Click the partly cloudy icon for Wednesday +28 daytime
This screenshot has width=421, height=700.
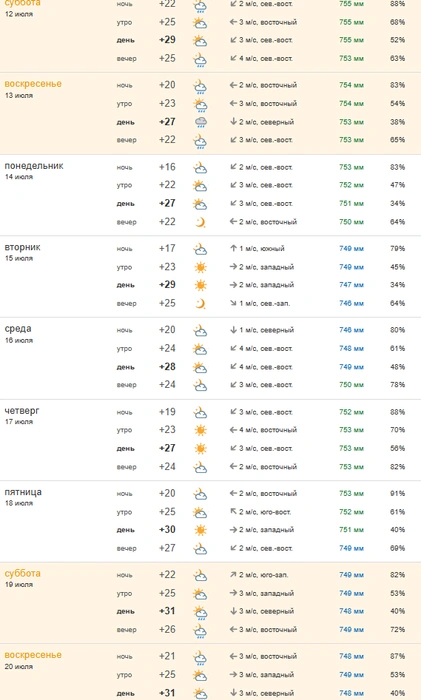200,367
